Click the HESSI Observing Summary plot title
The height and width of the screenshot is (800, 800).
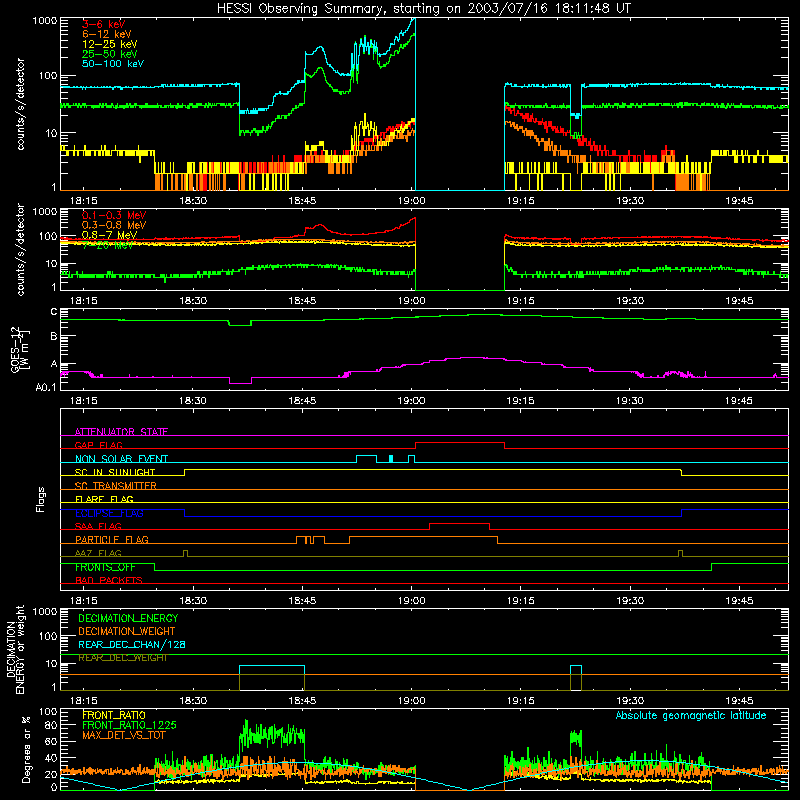point(423,8)
